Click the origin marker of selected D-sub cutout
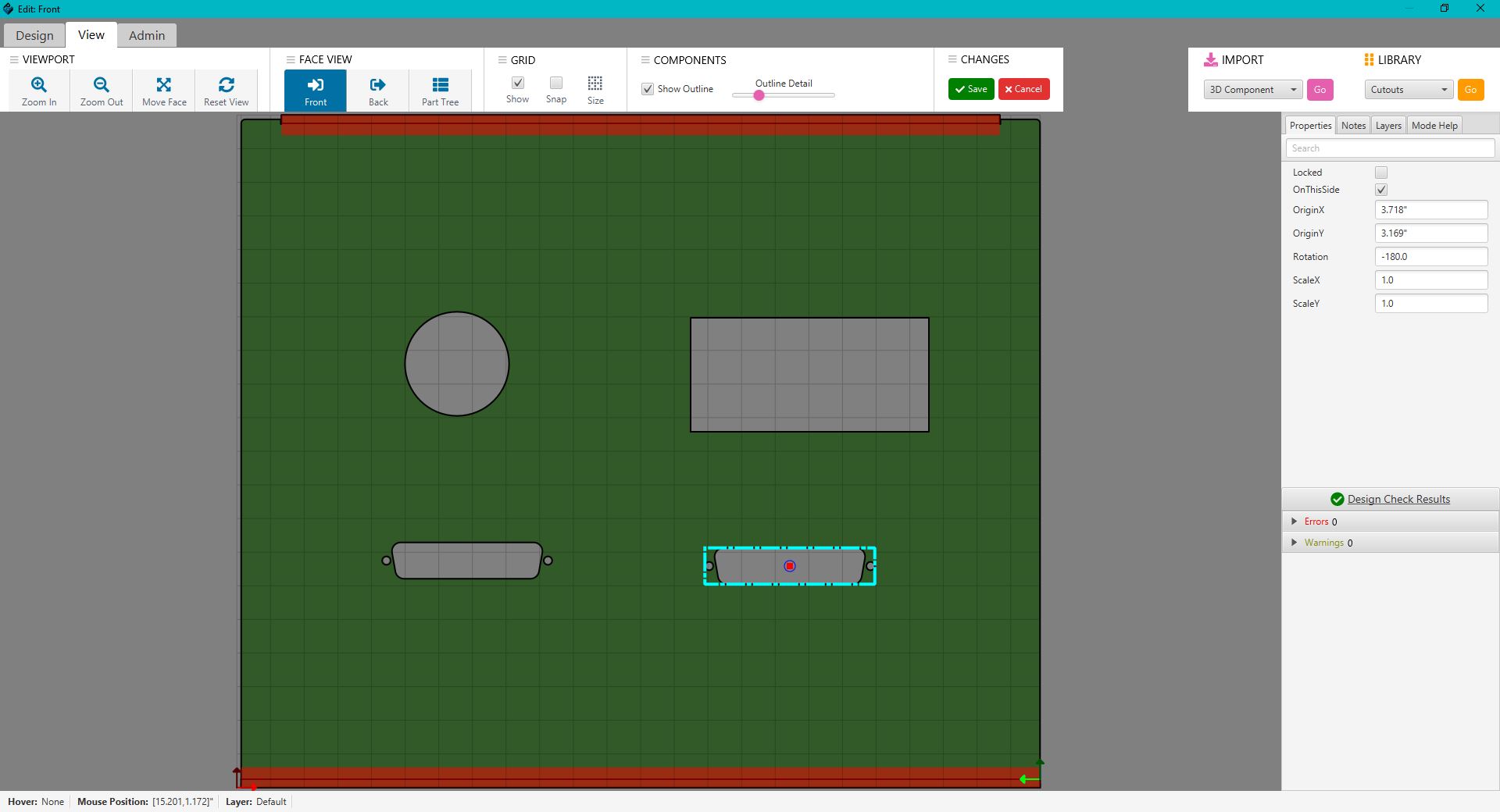The height and width of the screenshot is (812, 1500). (x=790, y=566)
